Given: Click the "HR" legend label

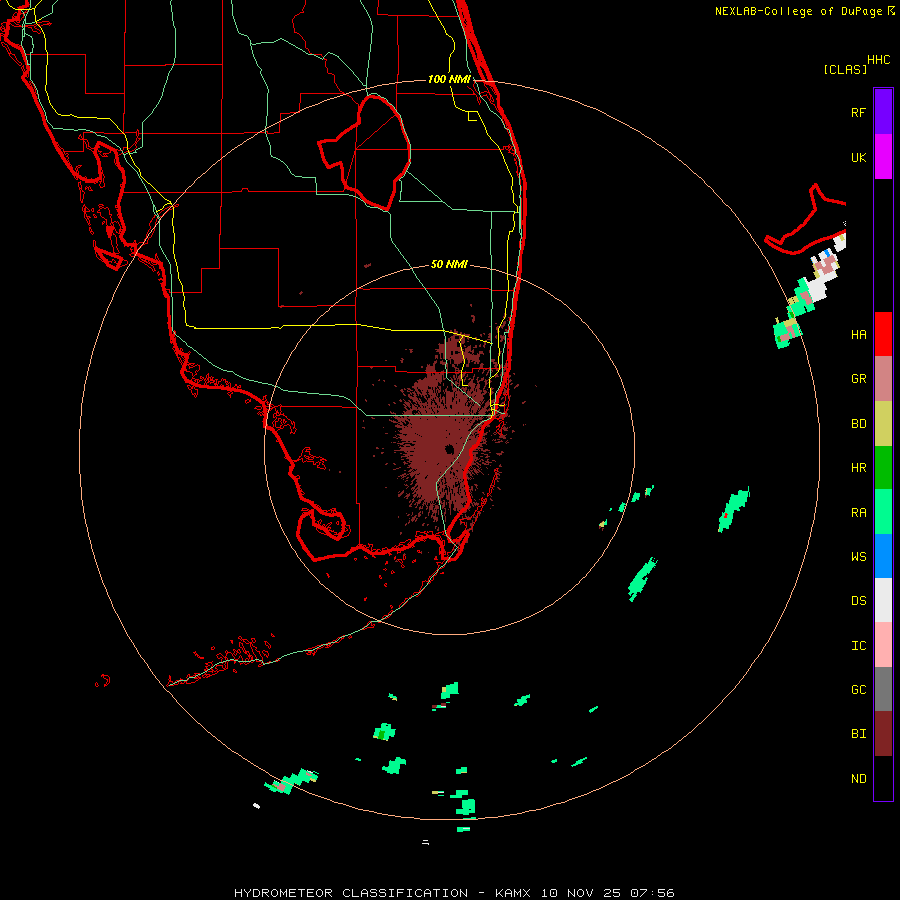Looking at the screenshot, I should click(858, 468).
